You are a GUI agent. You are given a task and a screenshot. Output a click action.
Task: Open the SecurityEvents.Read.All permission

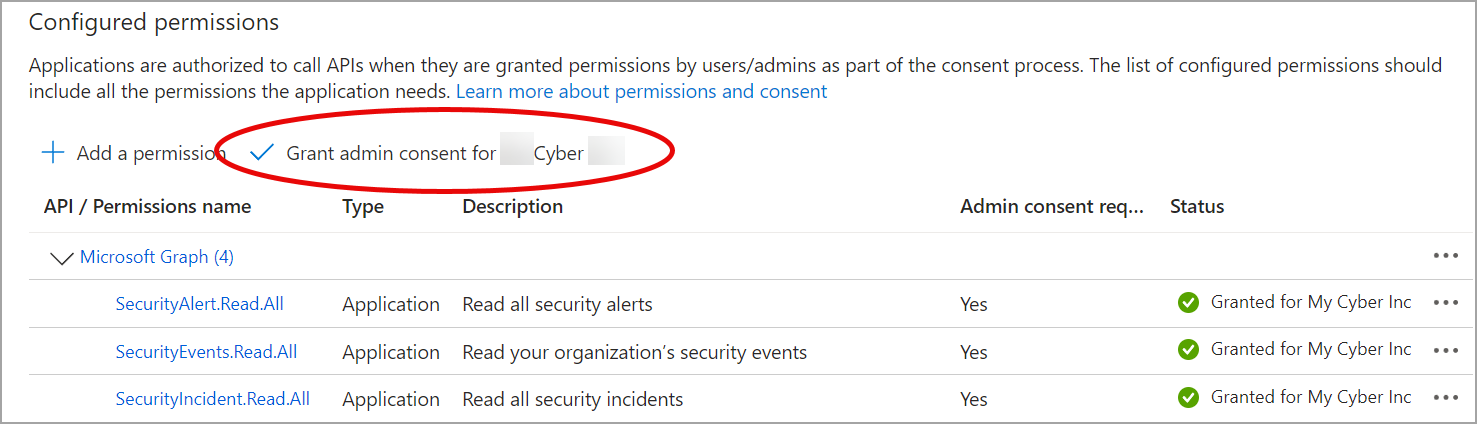206,352
